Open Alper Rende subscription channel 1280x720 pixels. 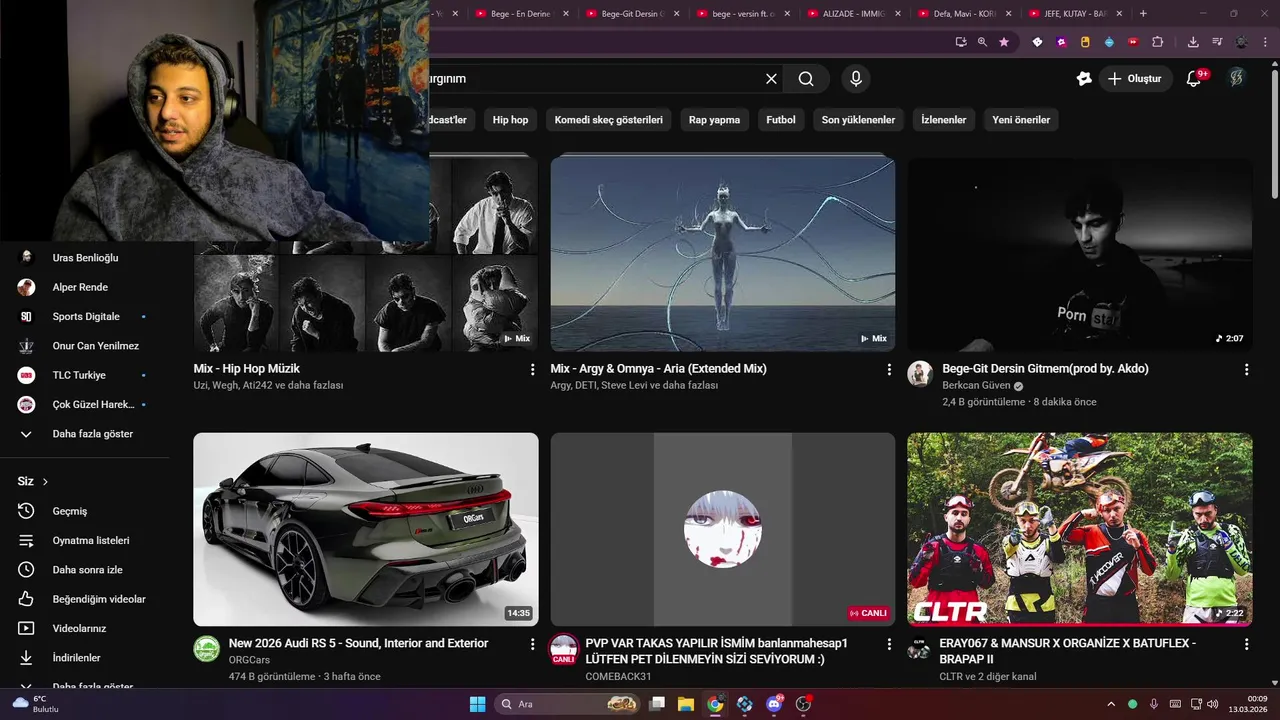[85, 287]
